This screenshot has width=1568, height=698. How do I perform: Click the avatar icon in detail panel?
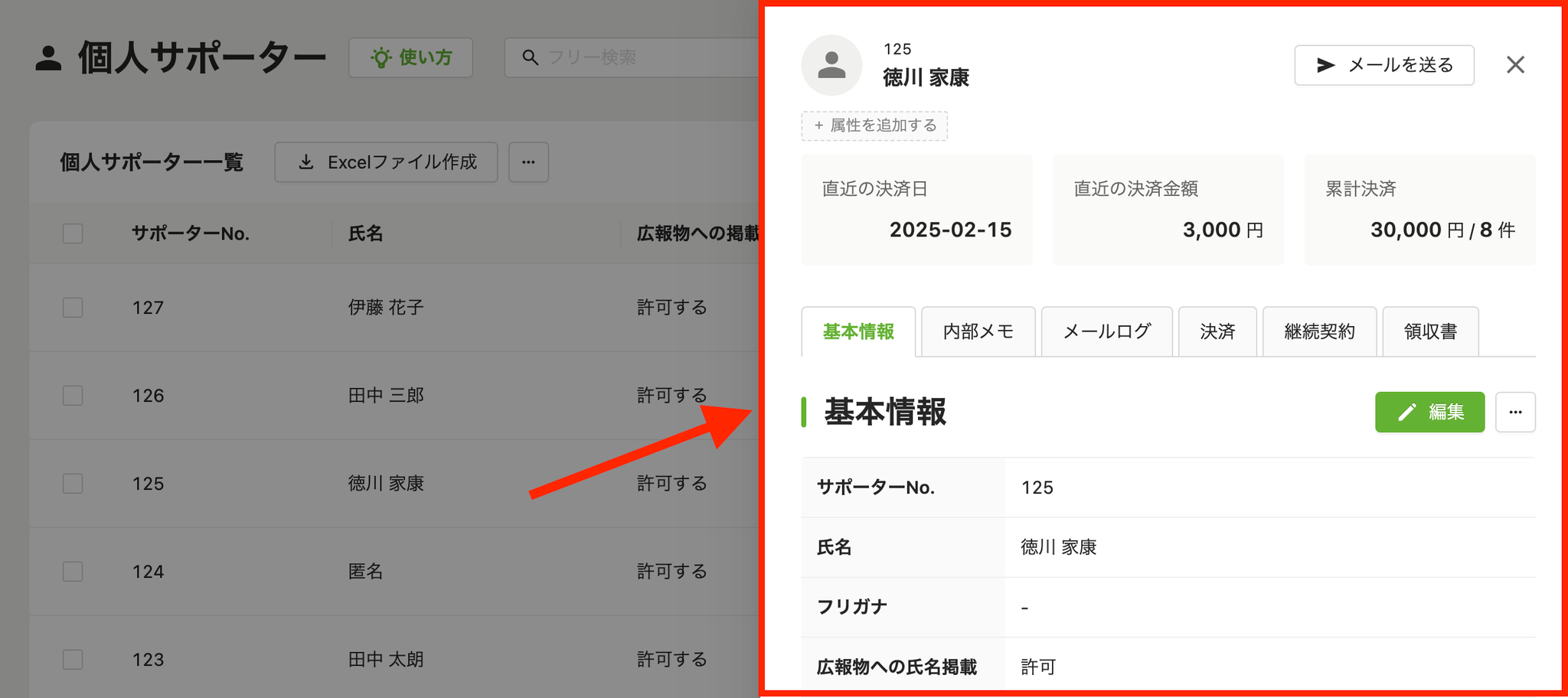pyautogui.click(x=831, y=65)
